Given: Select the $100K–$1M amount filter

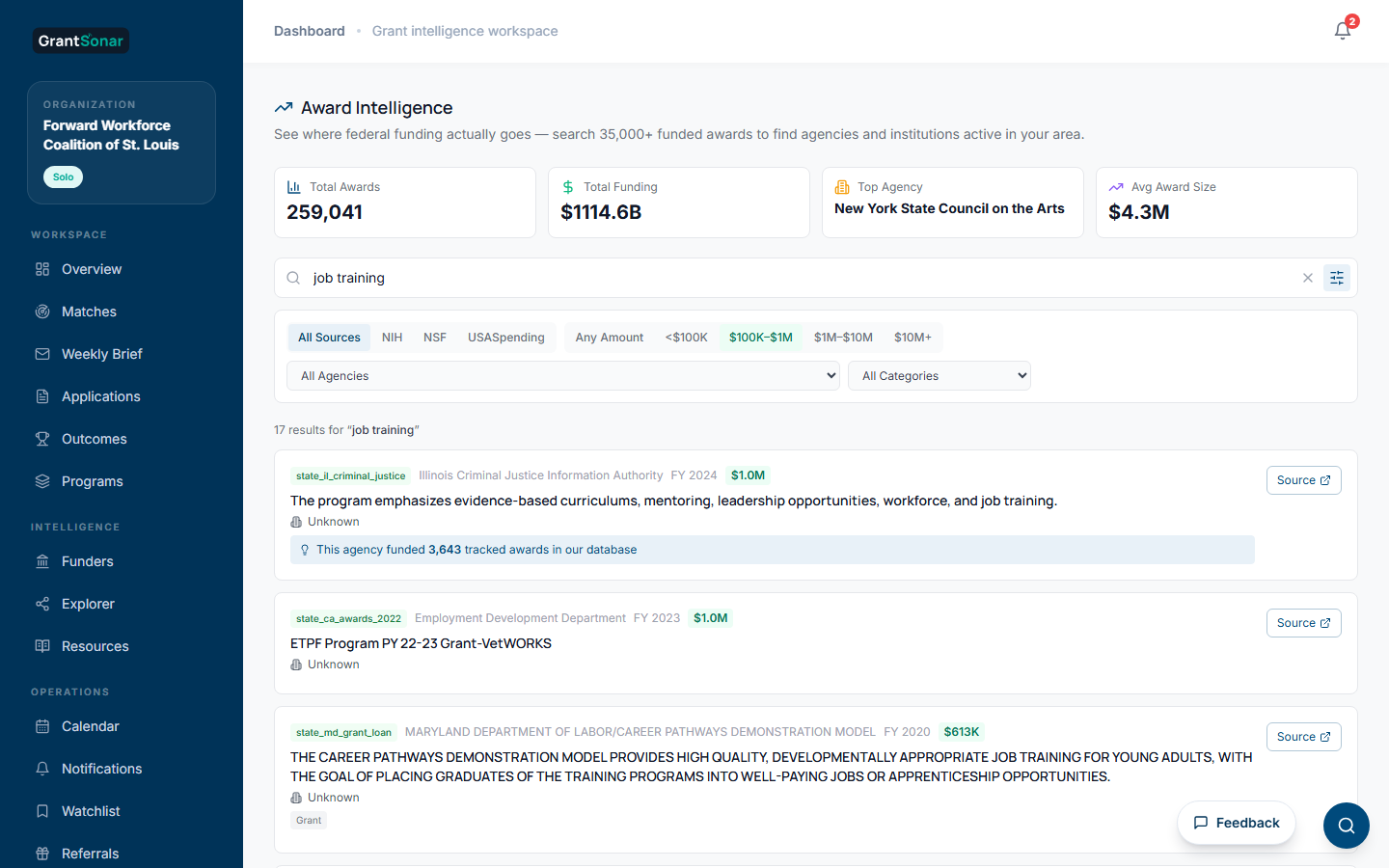Looking at the screenshot, I should 761,338.
